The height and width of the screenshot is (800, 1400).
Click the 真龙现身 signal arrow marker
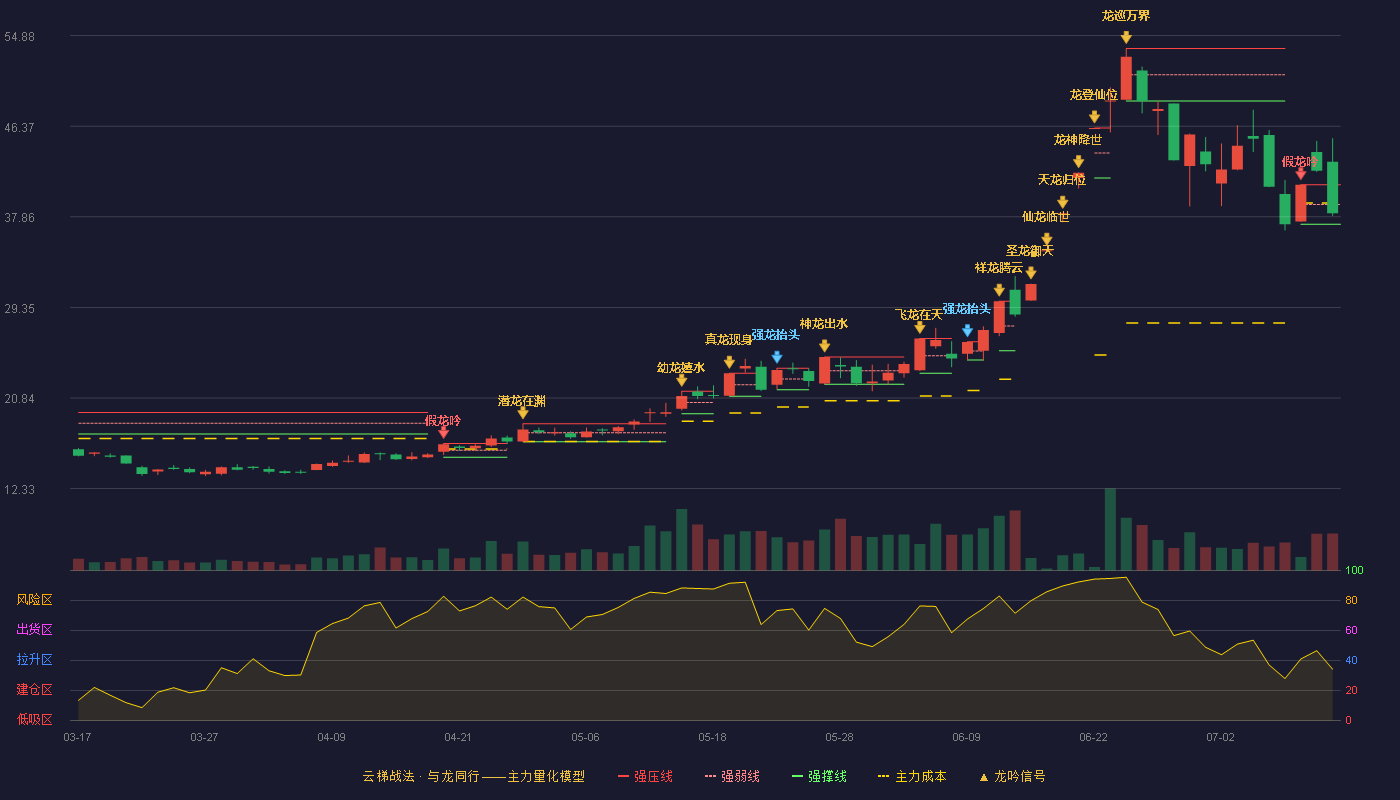729,362
